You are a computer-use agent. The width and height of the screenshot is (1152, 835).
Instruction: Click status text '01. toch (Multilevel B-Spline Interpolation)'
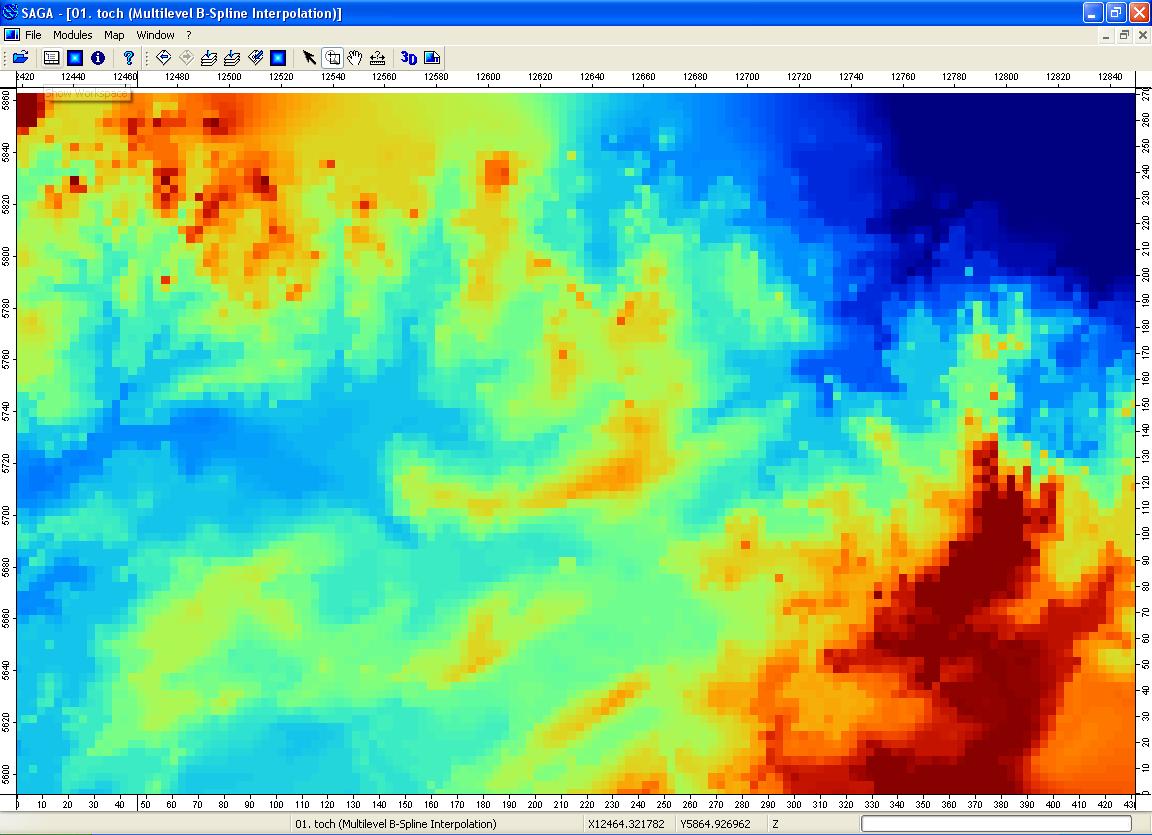(396, 824)
